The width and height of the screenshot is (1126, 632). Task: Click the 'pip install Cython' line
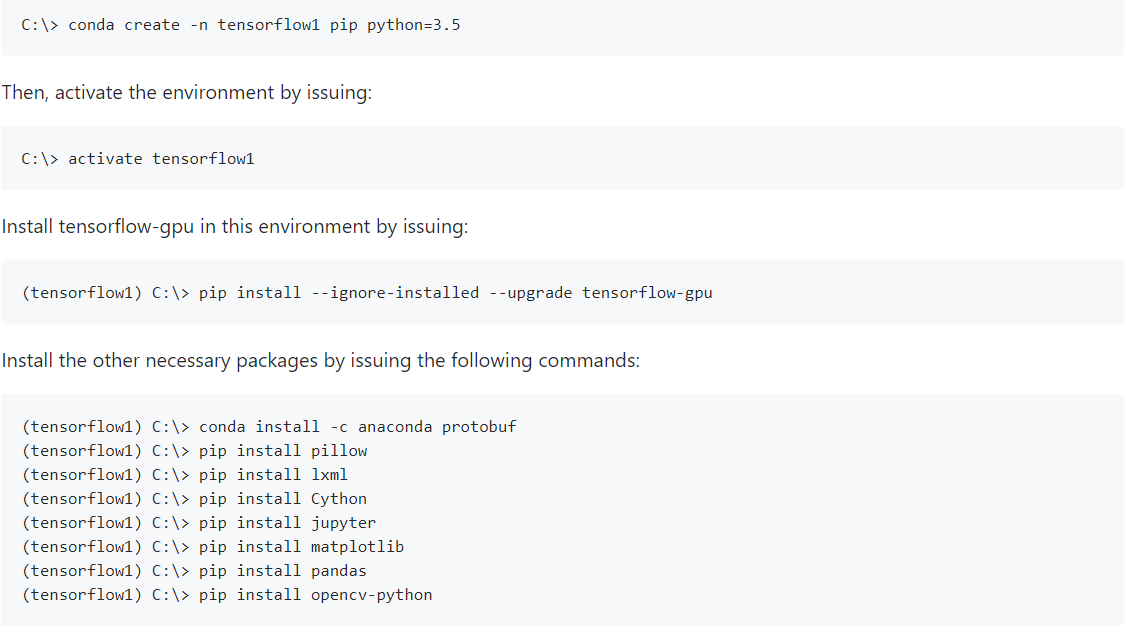pyautogui.click(x=195, y=499)
